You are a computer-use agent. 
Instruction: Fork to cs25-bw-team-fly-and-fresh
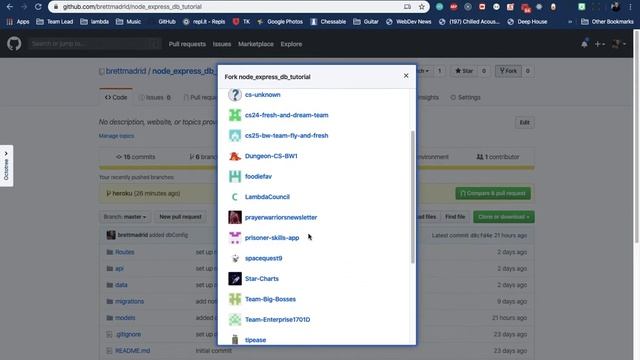click(x=287, y=136)
